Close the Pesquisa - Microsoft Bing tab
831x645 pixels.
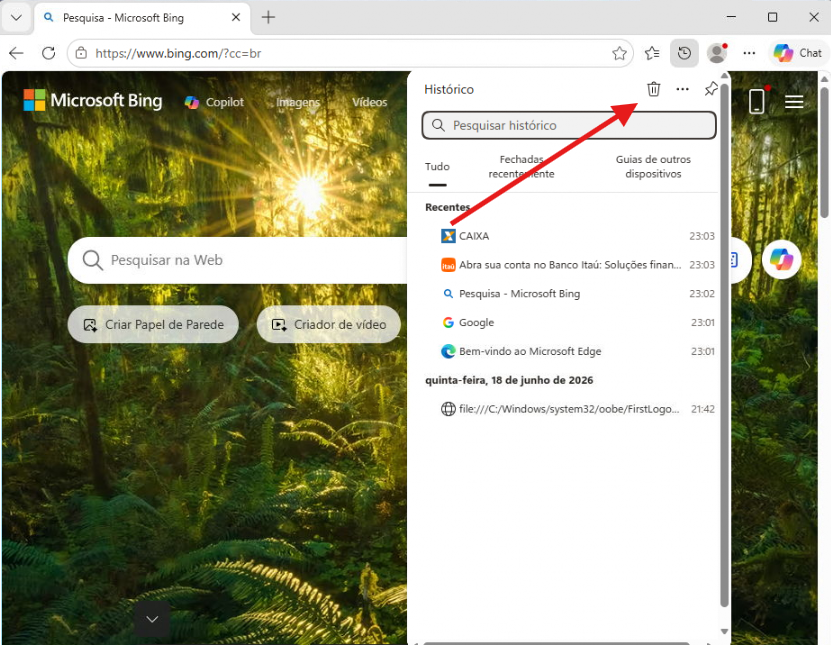(236, 17)
